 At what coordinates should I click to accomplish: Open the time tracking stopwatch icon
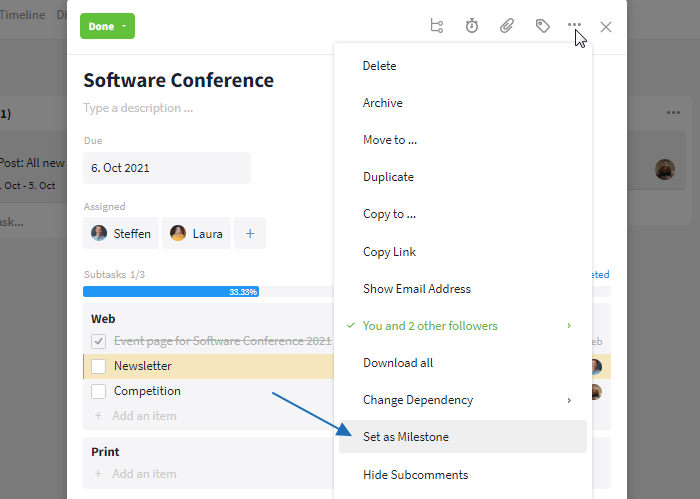tap(472, 26)
